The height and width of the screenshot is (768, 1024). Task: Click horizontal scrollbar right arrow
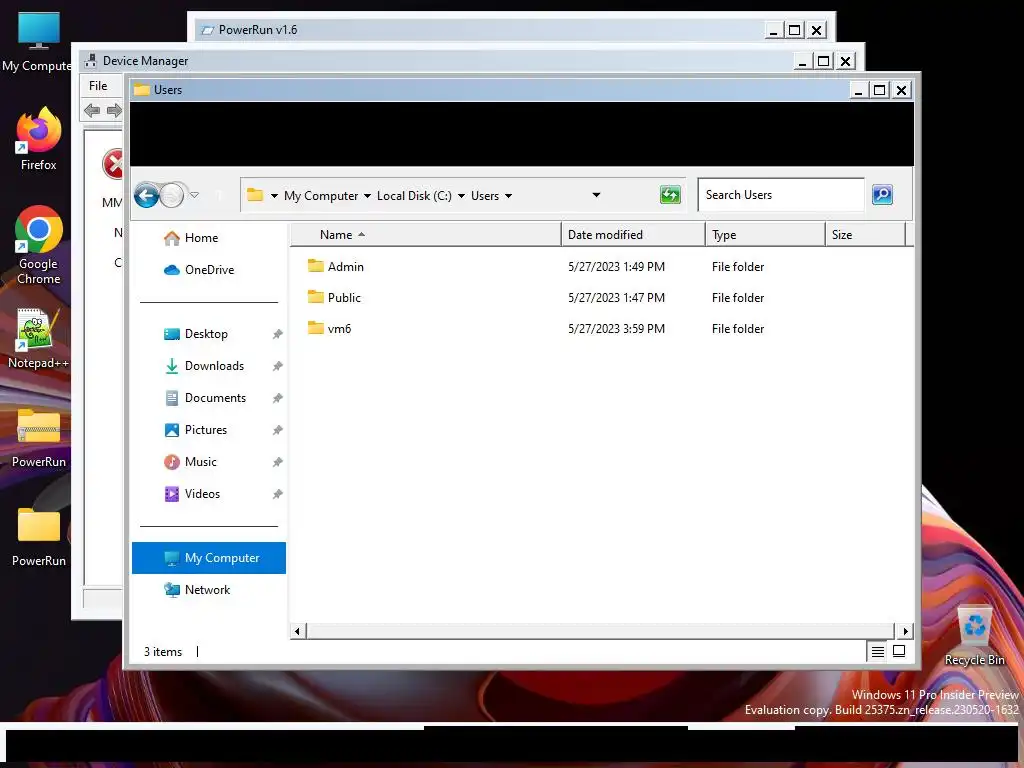pos(905,631)
